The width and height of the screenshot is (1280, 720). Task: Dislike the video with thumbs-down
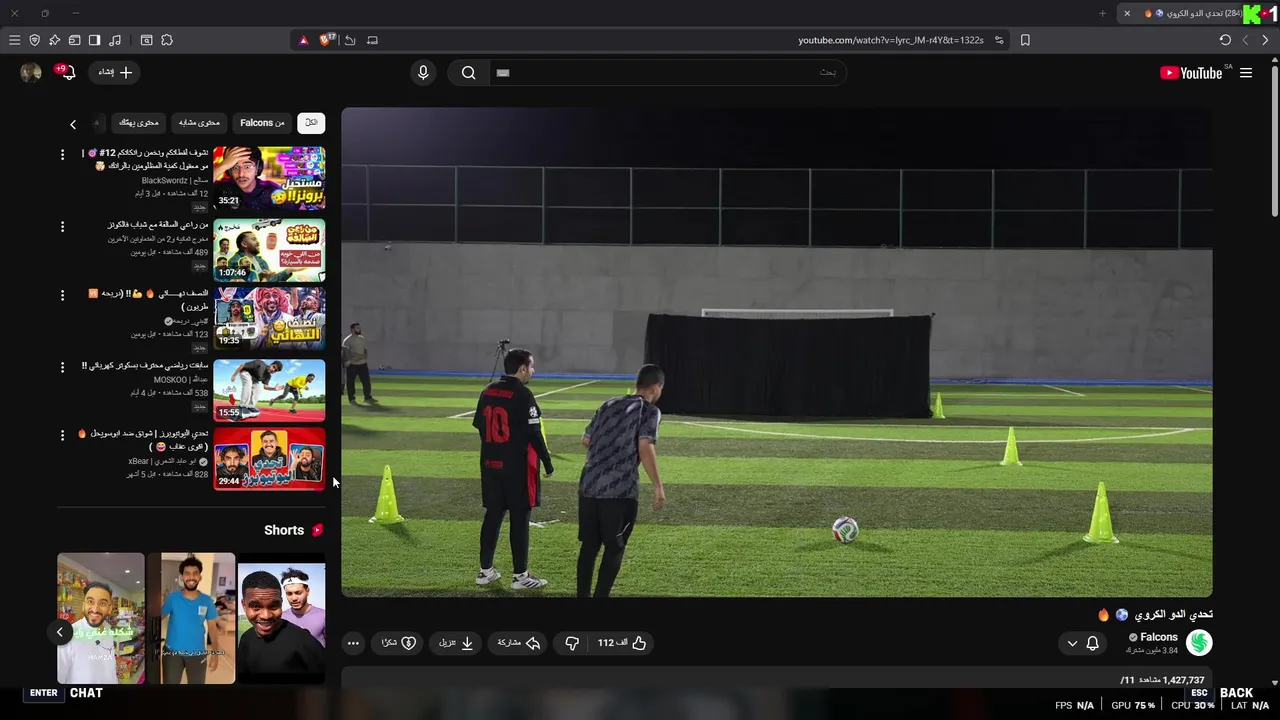tap(572, 643)
